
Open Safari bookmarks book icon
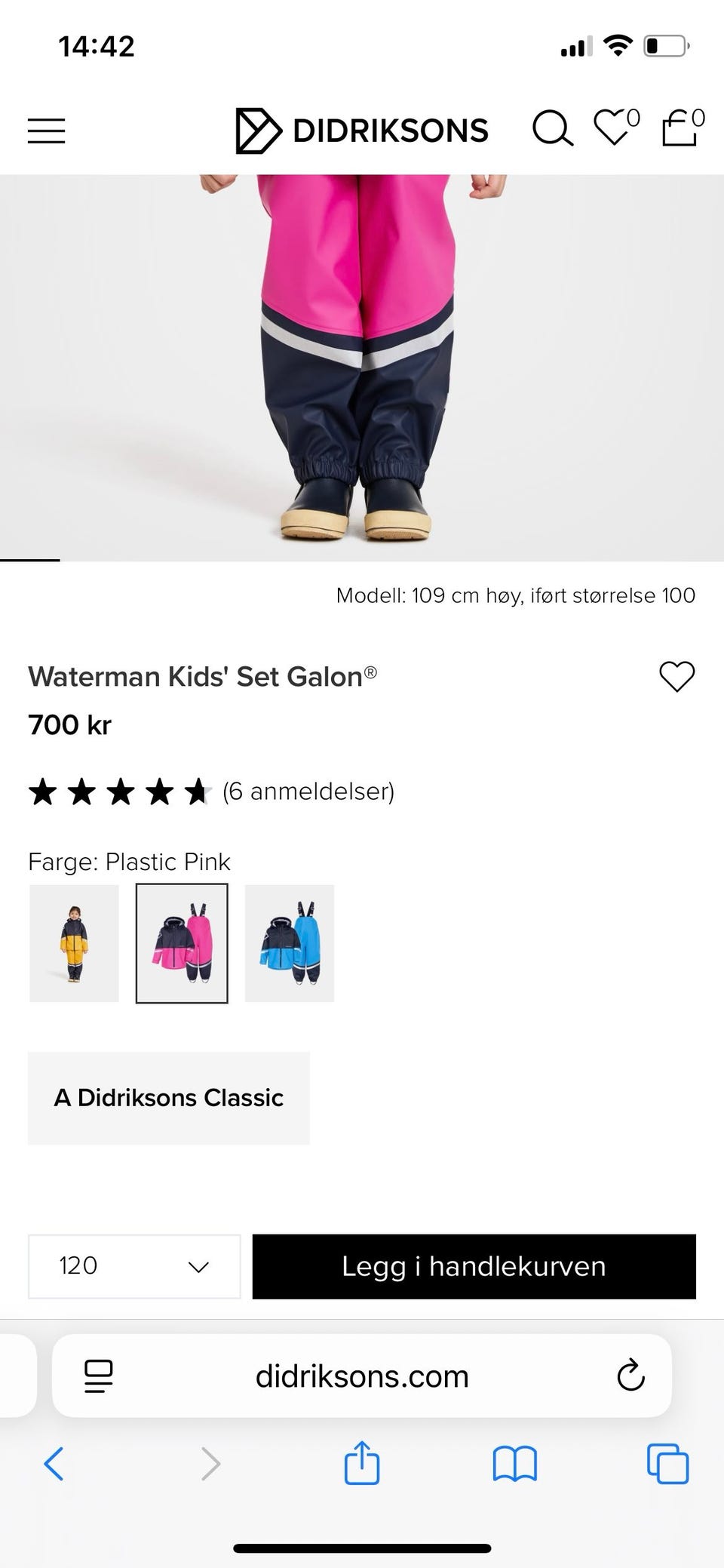[514, 1464]
